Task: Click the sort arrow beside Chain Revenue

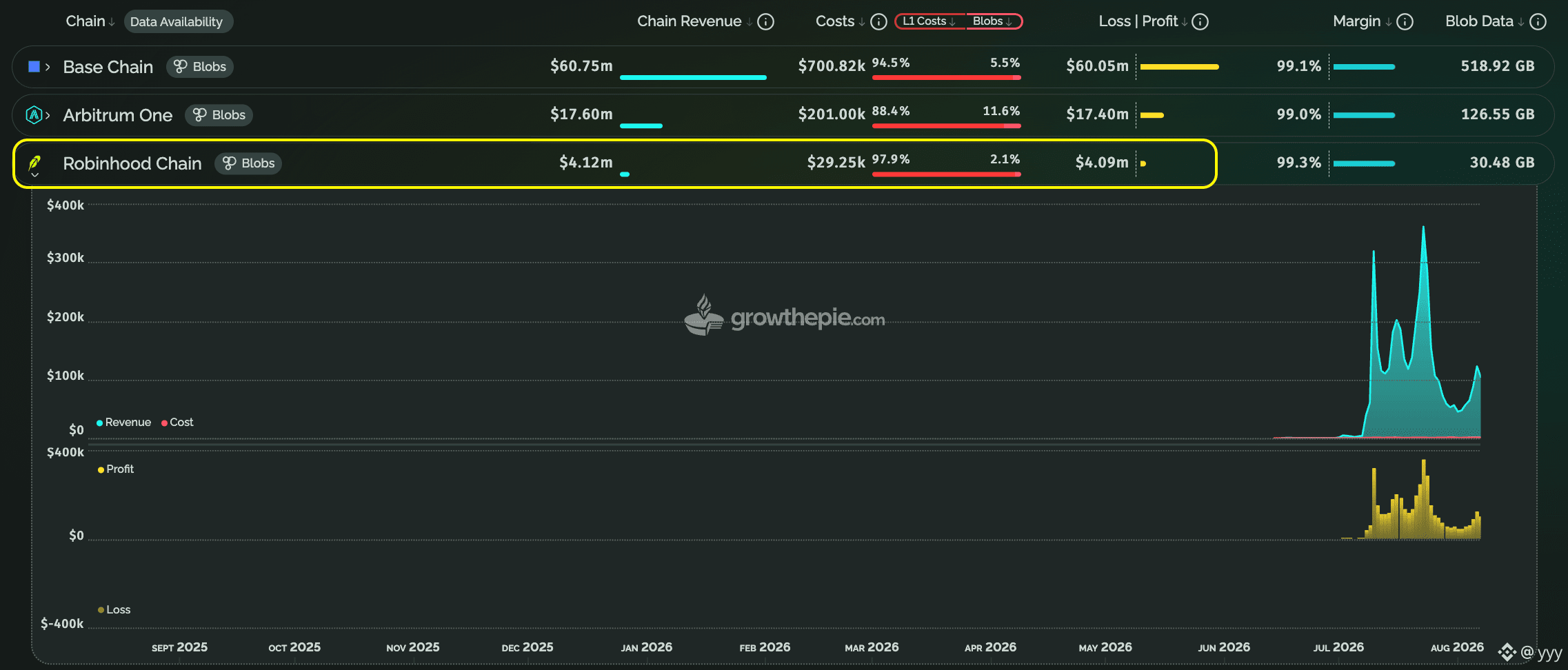Action: point(750,22)
